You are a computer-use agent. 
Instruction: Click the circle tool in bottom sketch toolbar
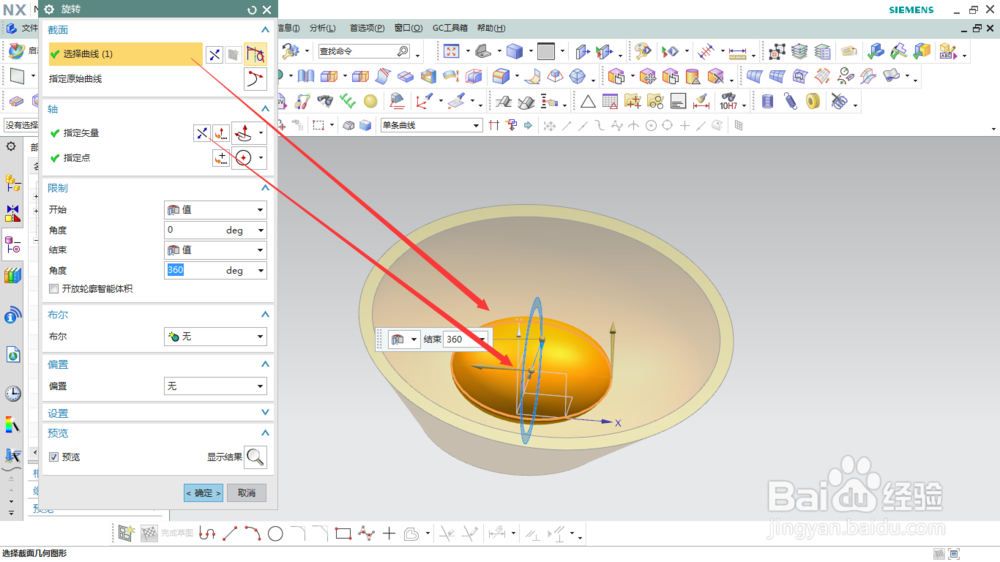coord(275,533)
